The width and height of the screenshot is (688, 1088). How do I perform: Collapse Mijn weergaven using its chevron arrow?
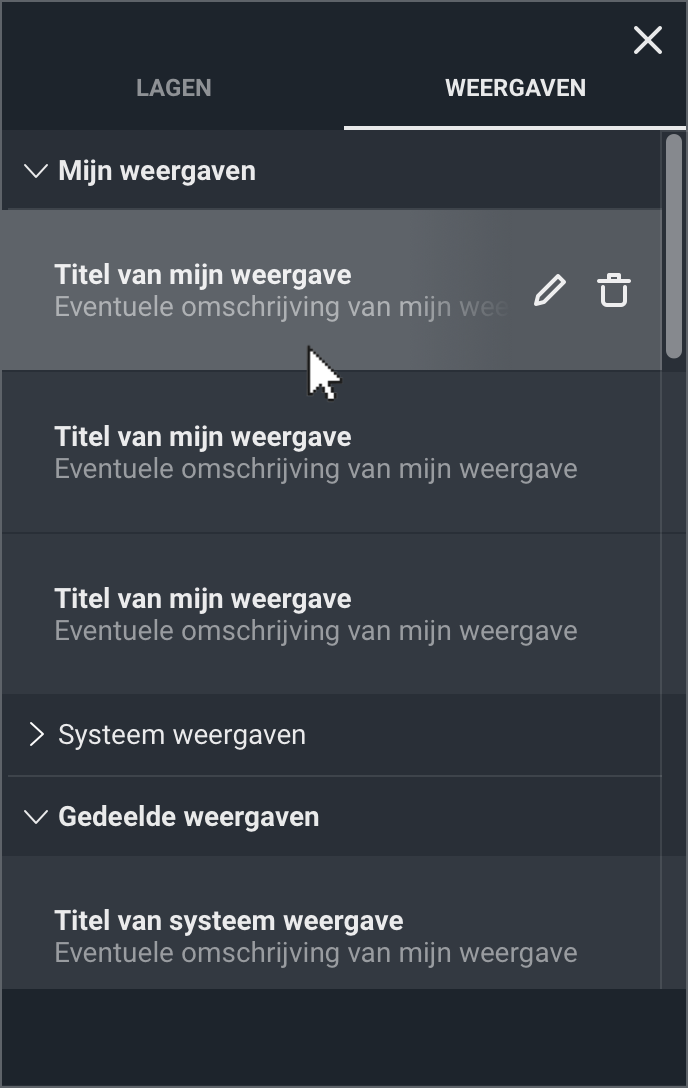tap(36, 171)
